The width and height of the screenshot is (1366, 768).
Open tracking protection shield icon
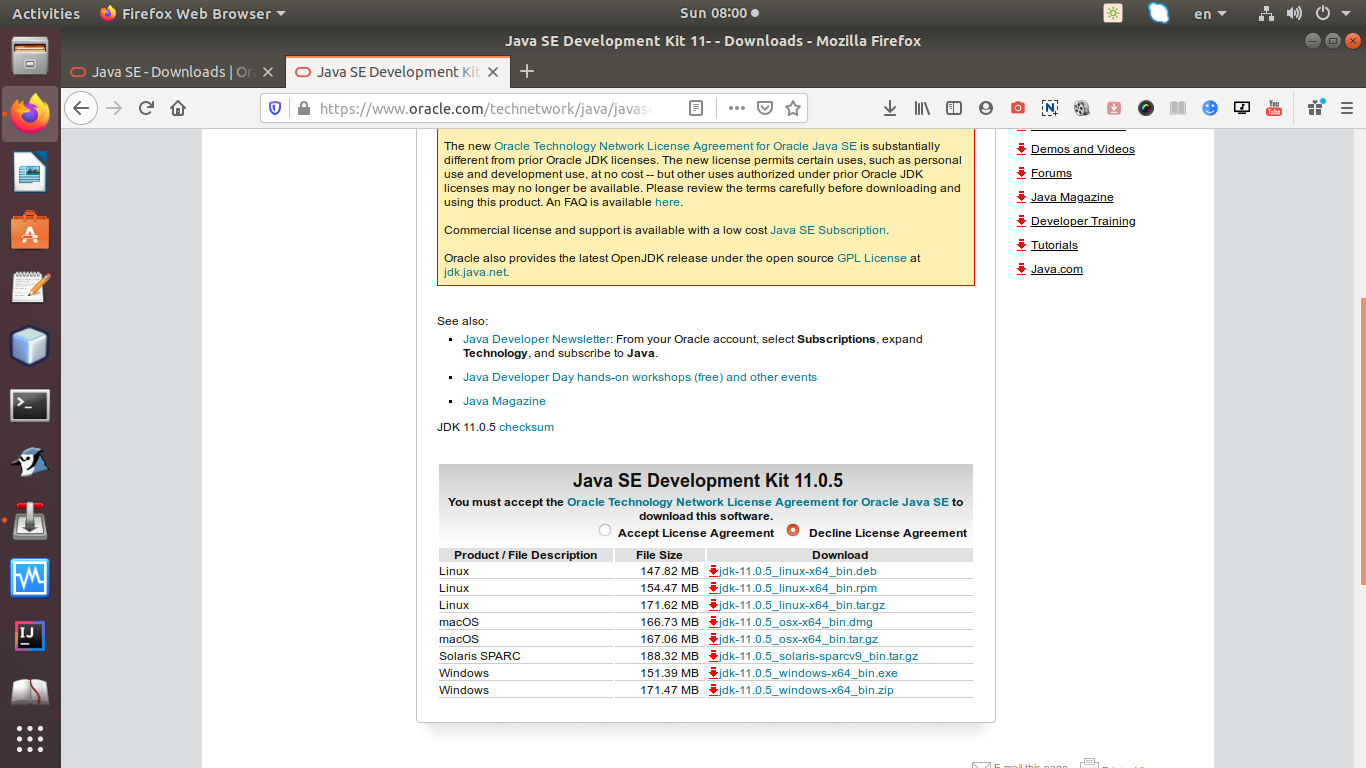click(275, 108)
